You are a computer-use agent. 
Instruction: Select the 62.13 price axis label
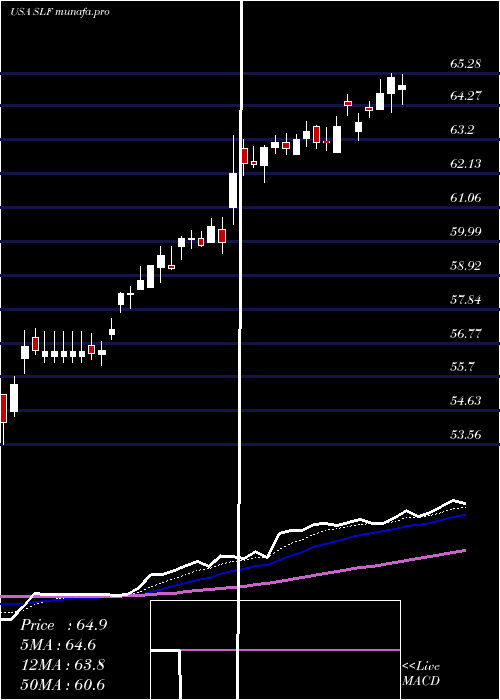[x=465, y=164]
